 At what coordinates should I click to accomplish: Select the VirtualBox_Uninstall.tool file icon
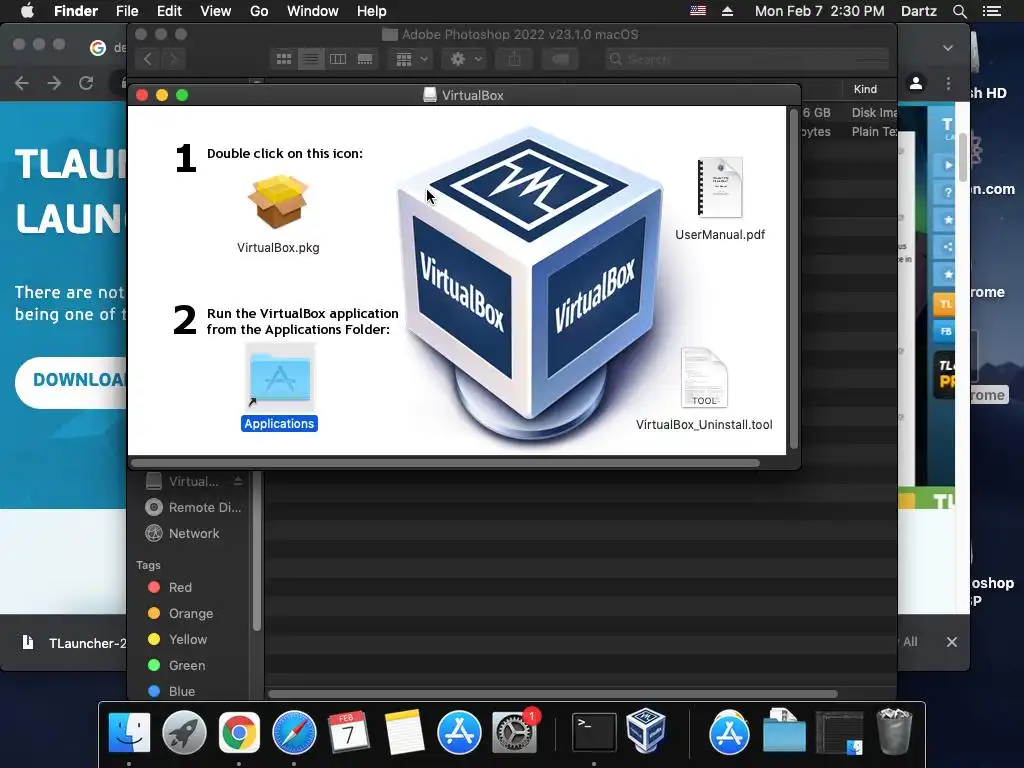704,378
